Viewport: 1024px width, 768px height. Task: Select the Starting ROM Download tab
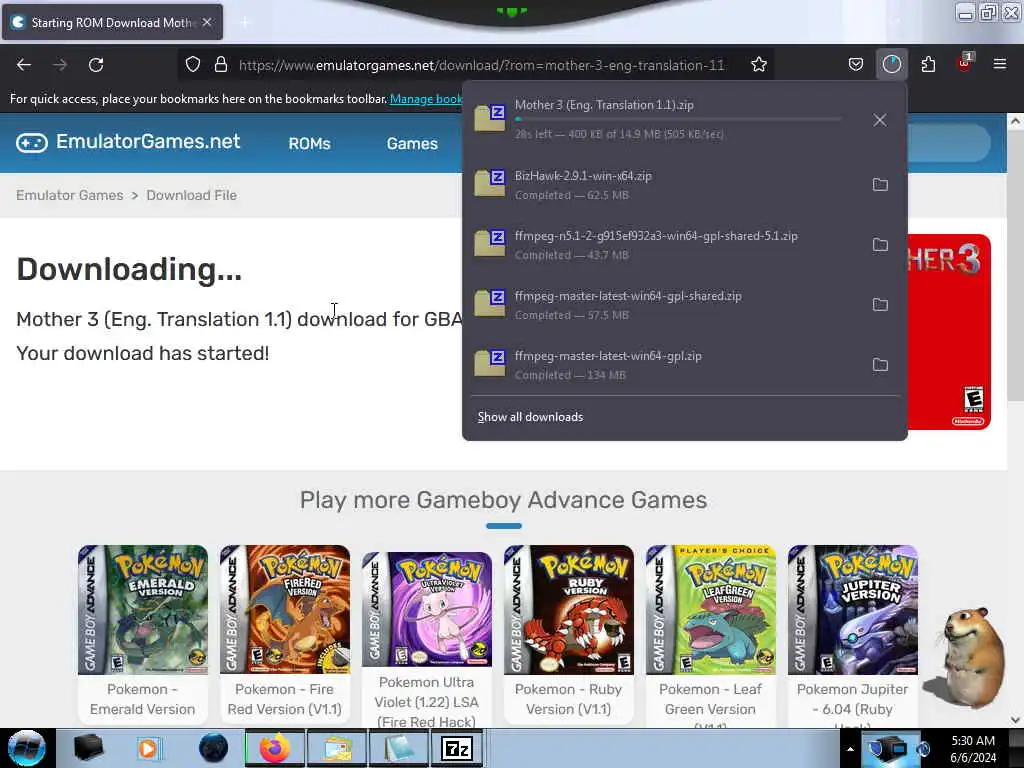point(112,22)
